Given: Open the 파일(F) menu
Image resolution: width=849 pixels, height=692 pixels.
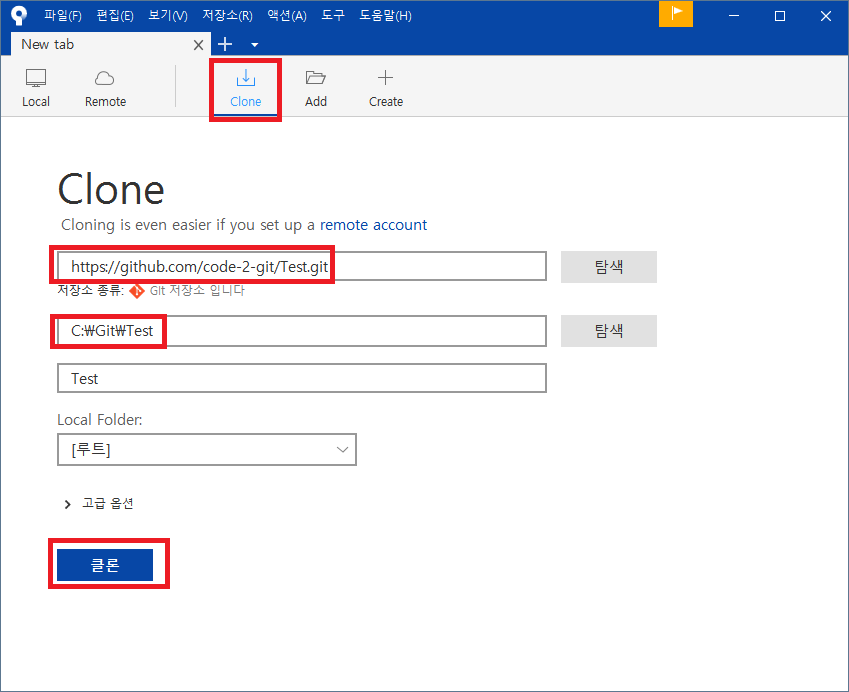Looking at the screenshot, I should (63, 15).
